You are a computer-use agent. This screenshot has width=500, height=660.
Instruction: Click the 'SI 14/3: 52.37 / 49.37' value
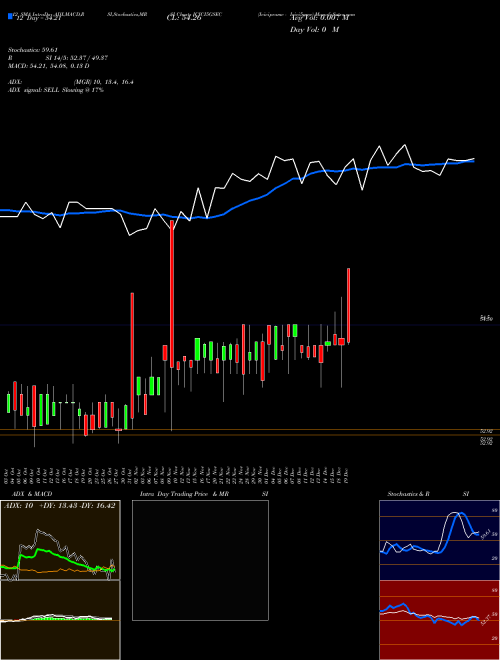tap(77, 58)
